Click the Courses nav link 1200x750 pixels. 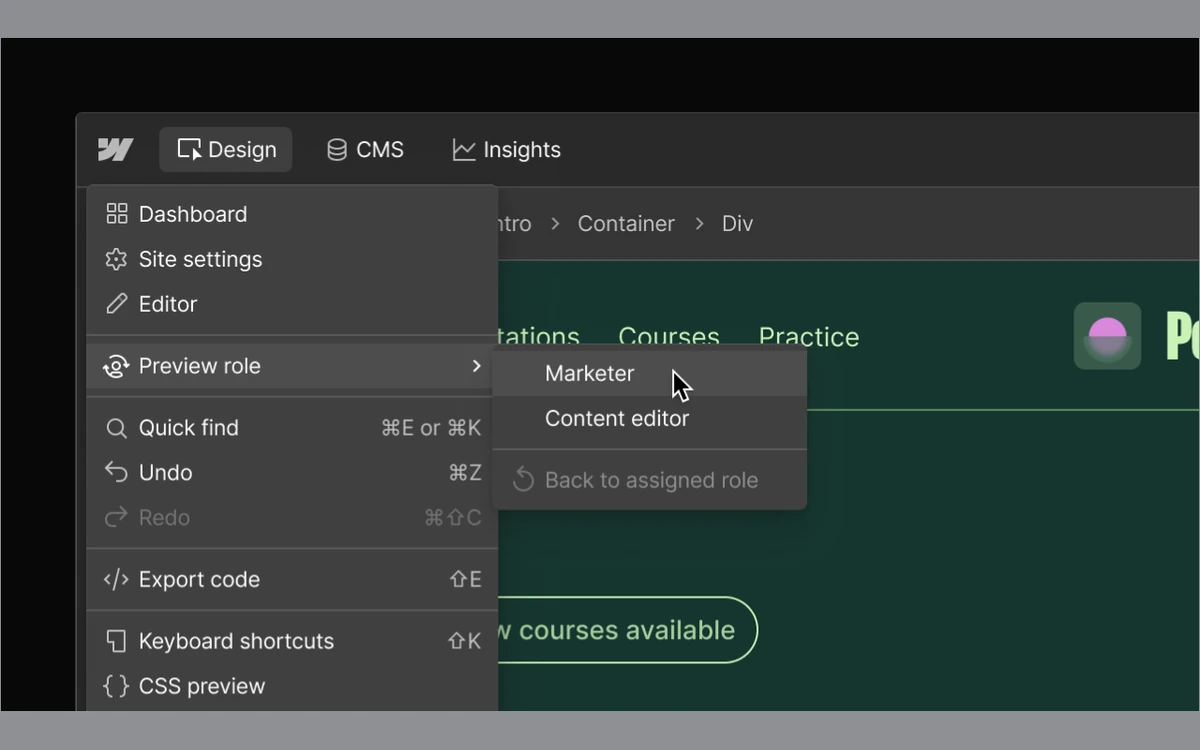[x=669, y=337]
